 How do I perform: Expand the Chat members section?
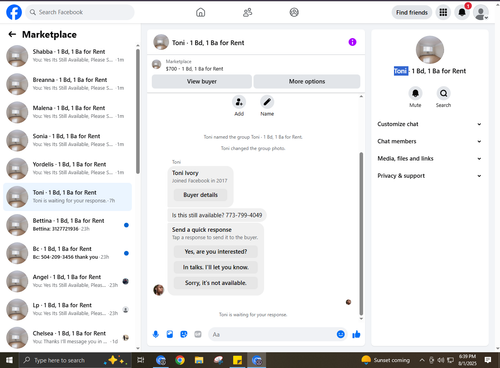click(x=429, y=141)
